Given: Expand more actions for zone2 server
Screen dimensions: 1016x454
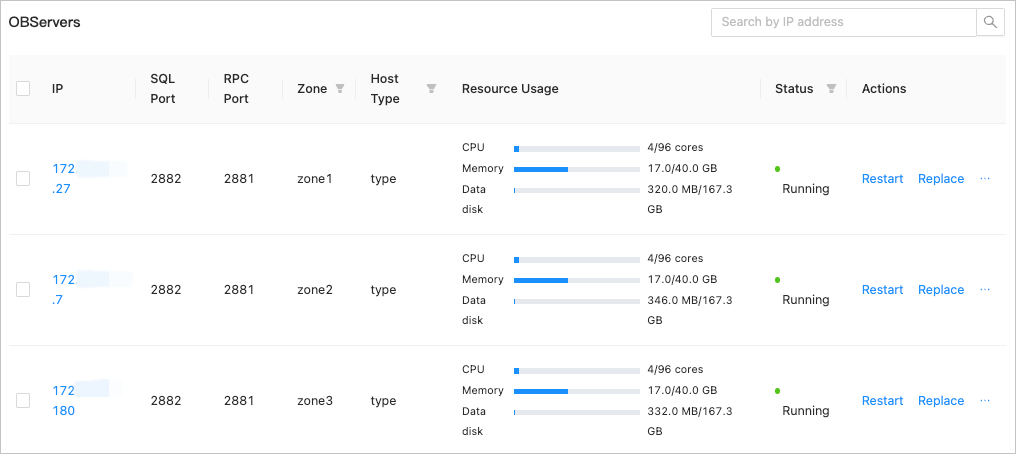Looking at the screenshot, I should 985,290.
